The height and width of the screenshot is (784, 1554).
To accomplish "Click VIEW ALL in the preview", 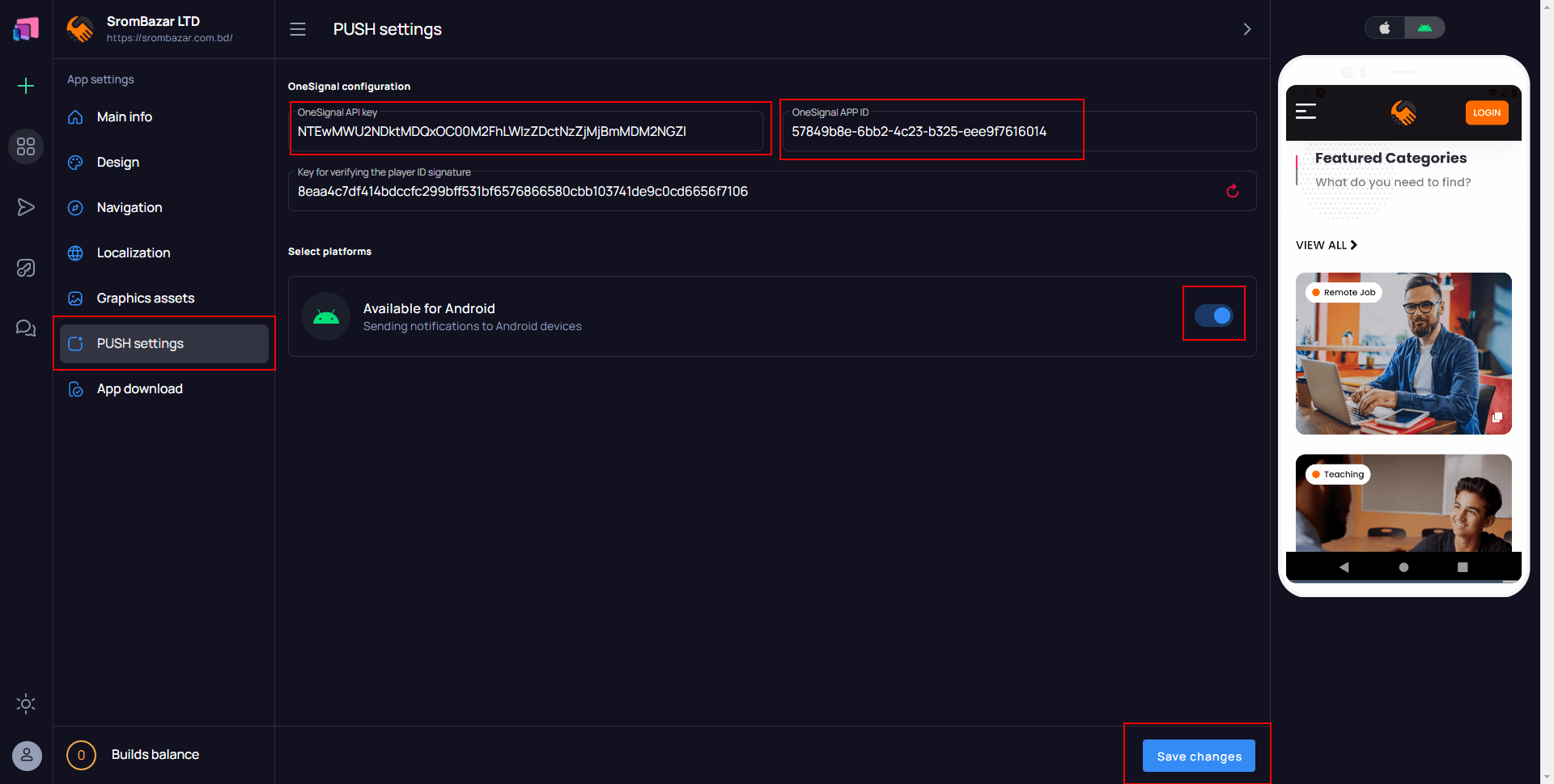I will [1326, 244].
